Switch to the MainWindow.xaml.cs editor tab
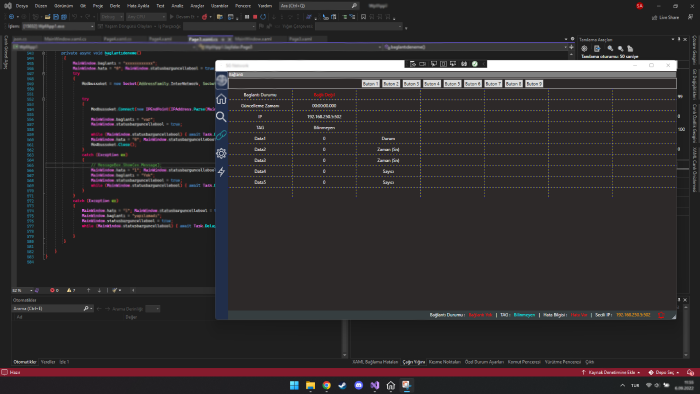 click(66, 39)
